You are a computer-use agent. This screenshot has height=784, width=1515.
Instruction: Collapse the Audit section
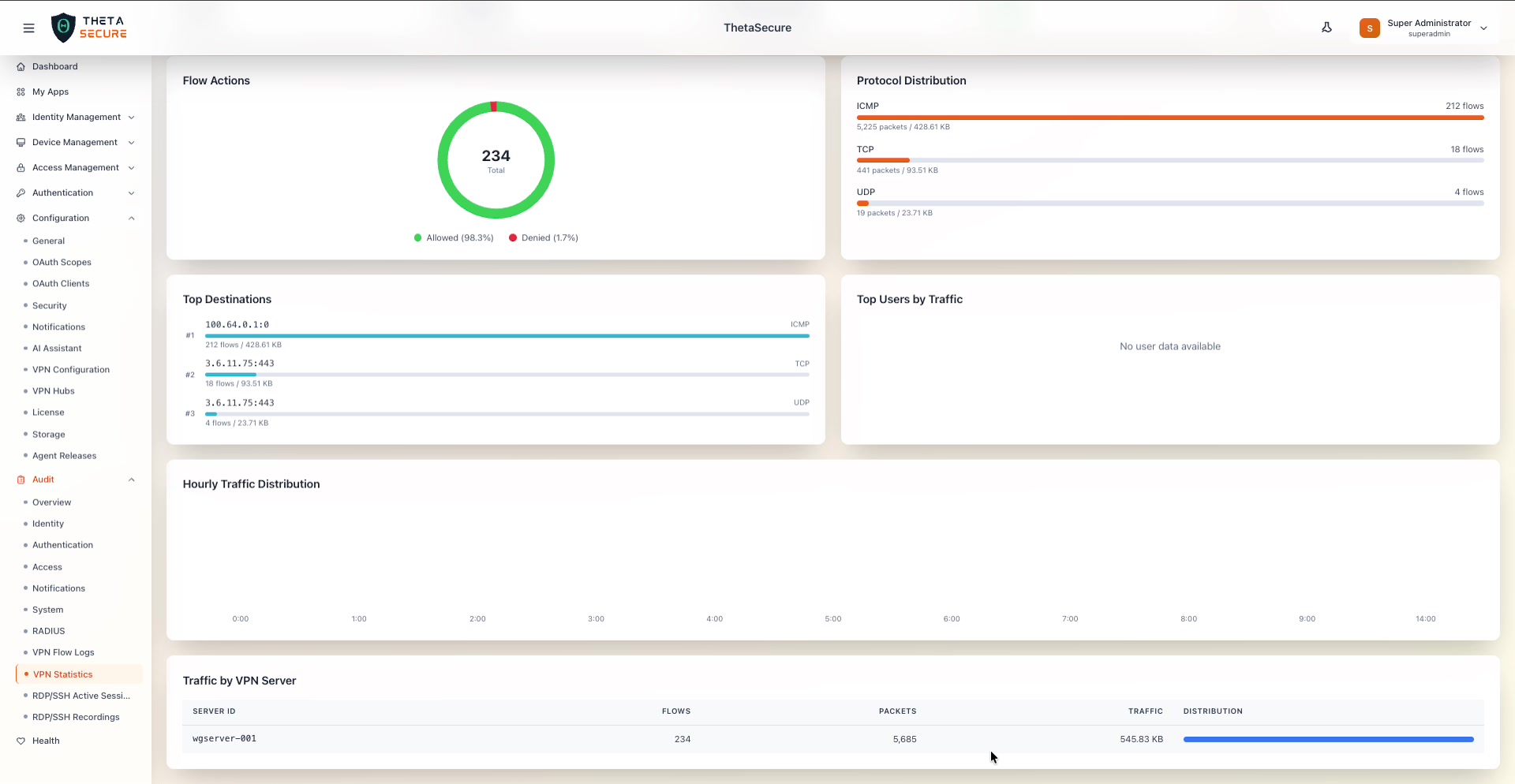pos(131,480)
